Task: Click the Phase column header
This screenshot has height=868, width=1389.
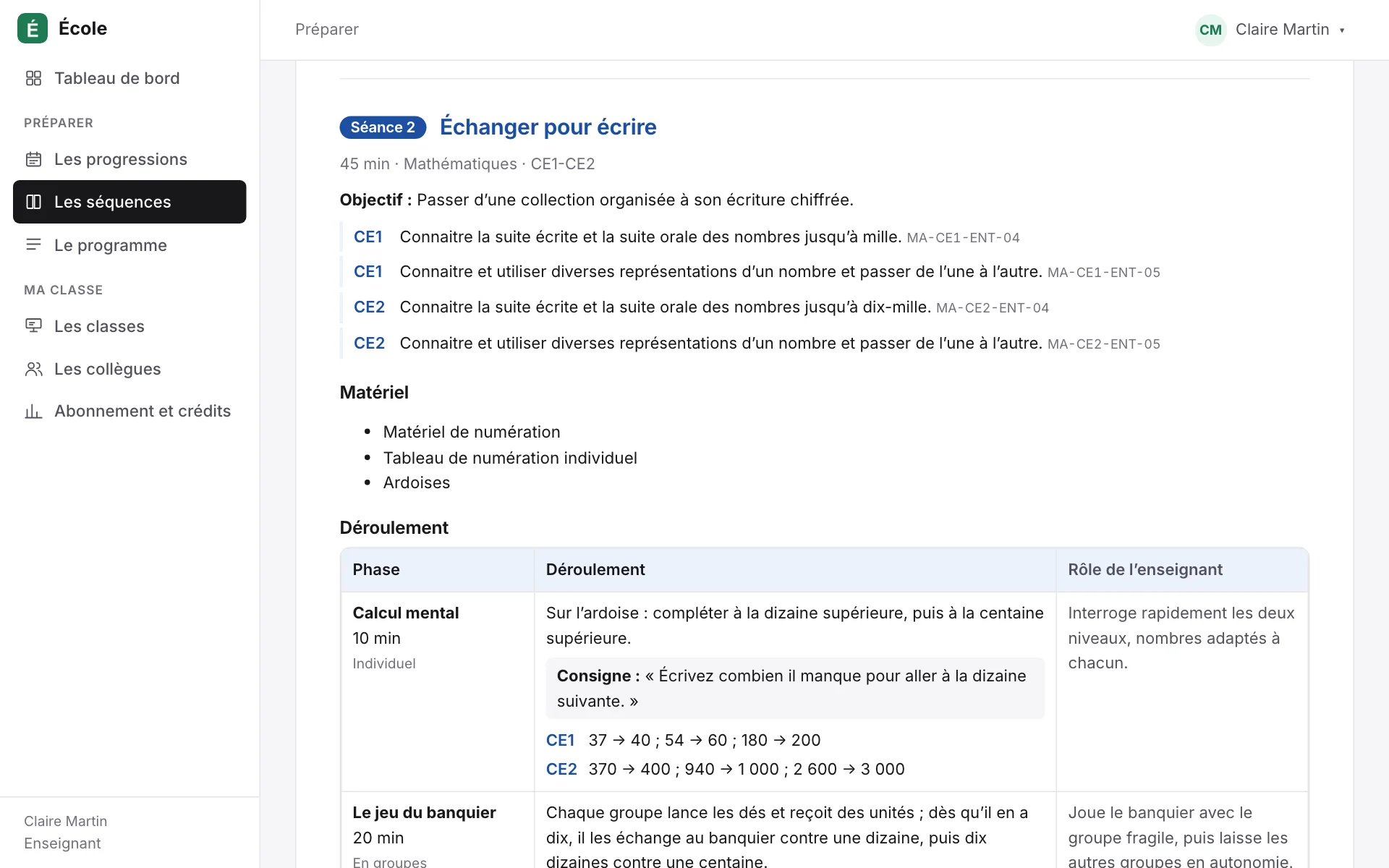Action: click(x=438, y=570)
